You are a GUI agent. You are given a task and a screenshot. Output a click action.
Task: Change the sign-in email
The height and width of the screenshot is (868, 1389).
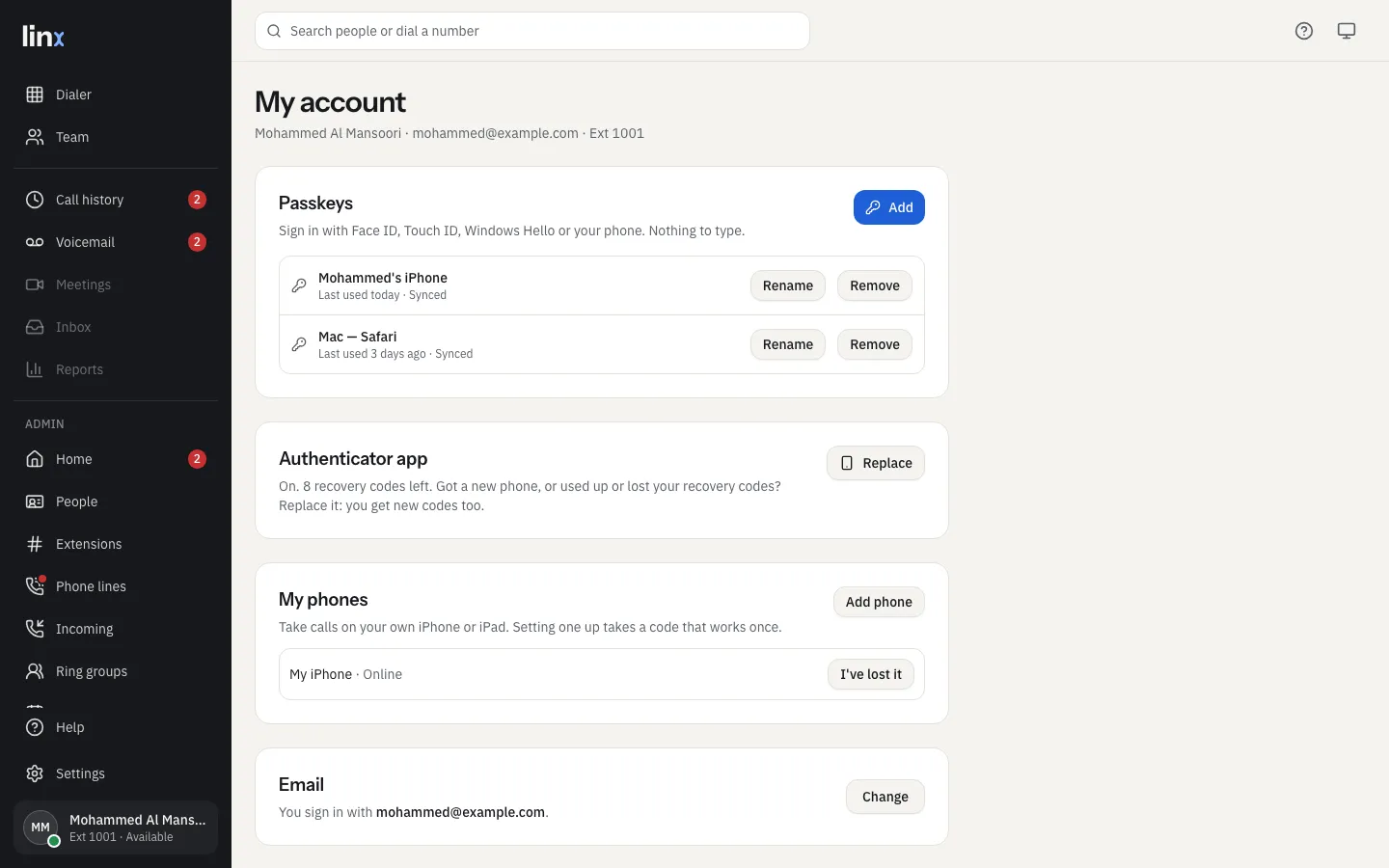pos(885,797)
